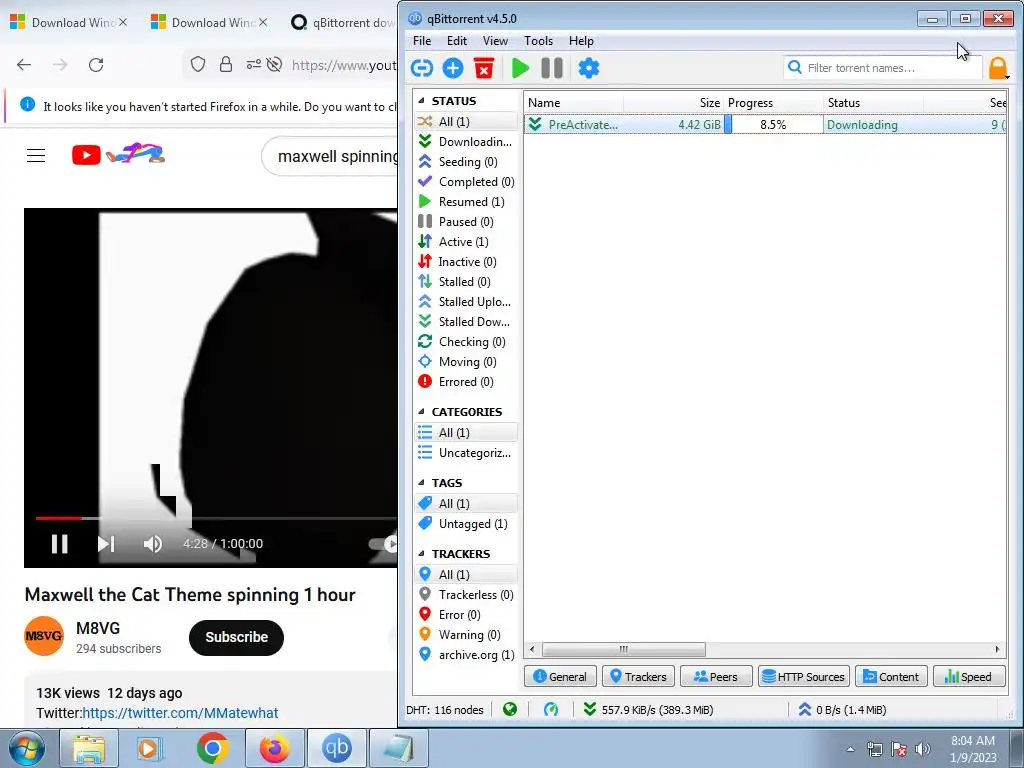Select Trackerless (0) tracker filter

[x=466, y=595]
